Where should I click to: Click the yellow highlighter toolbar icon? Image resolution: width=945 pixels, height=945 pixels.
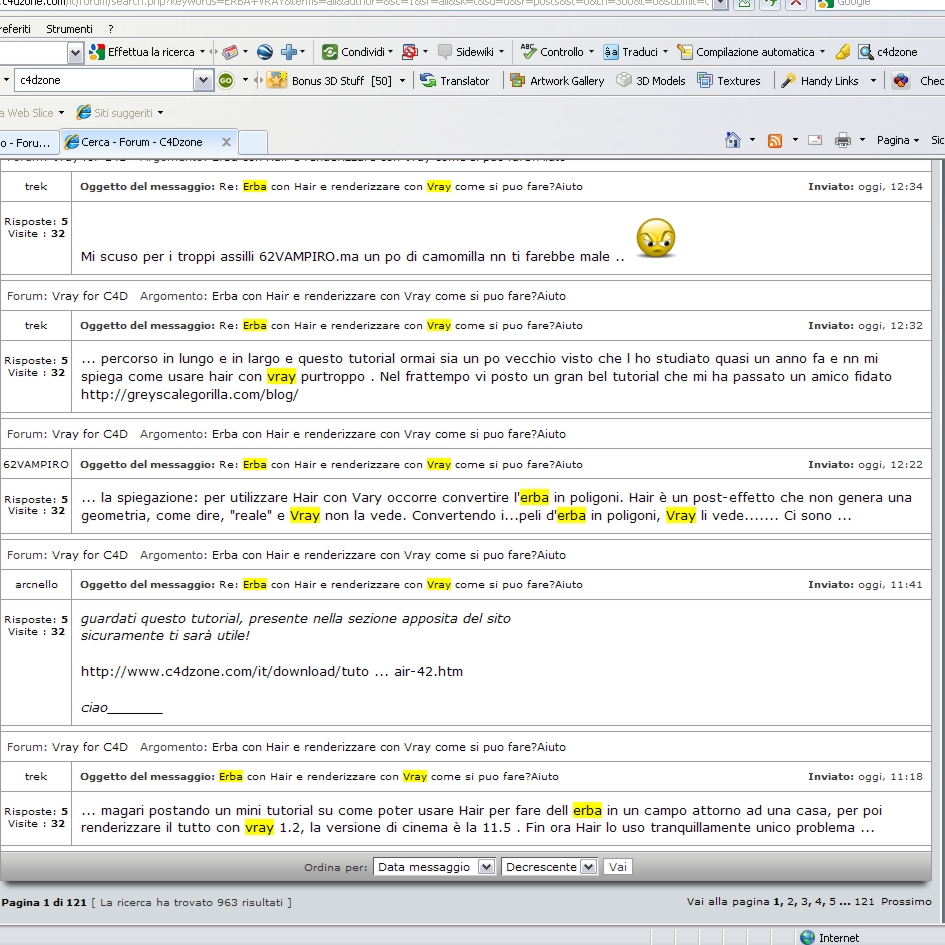click(843, 52)
